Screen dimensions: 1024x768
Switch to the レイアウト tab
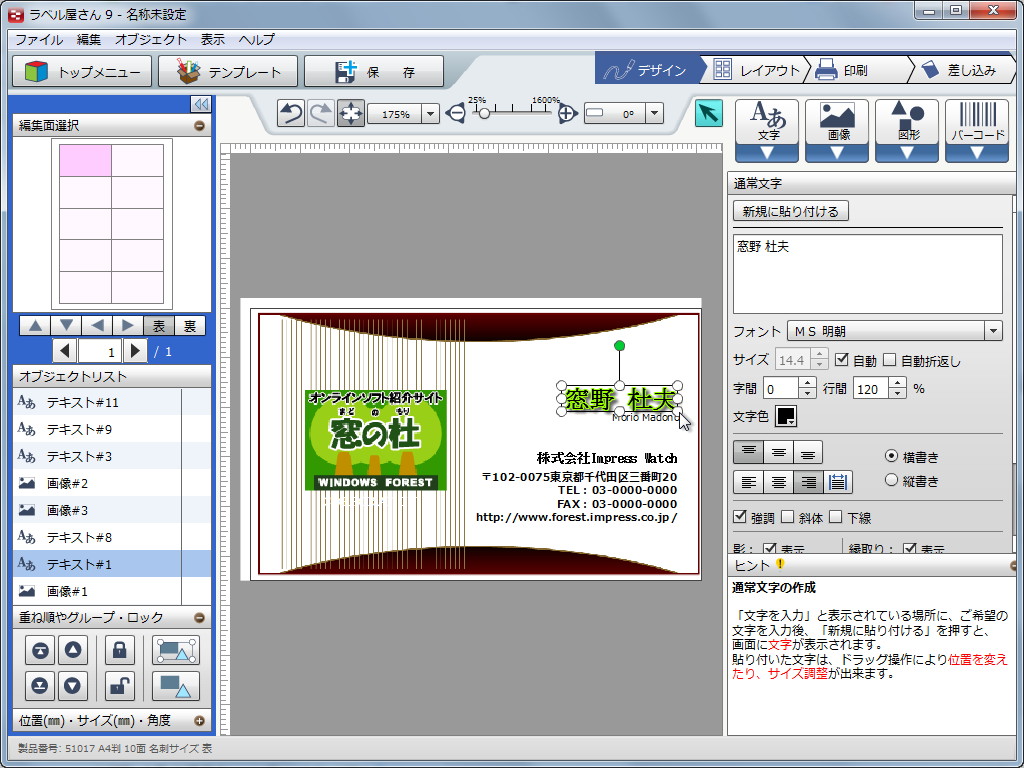coord(756,69)
